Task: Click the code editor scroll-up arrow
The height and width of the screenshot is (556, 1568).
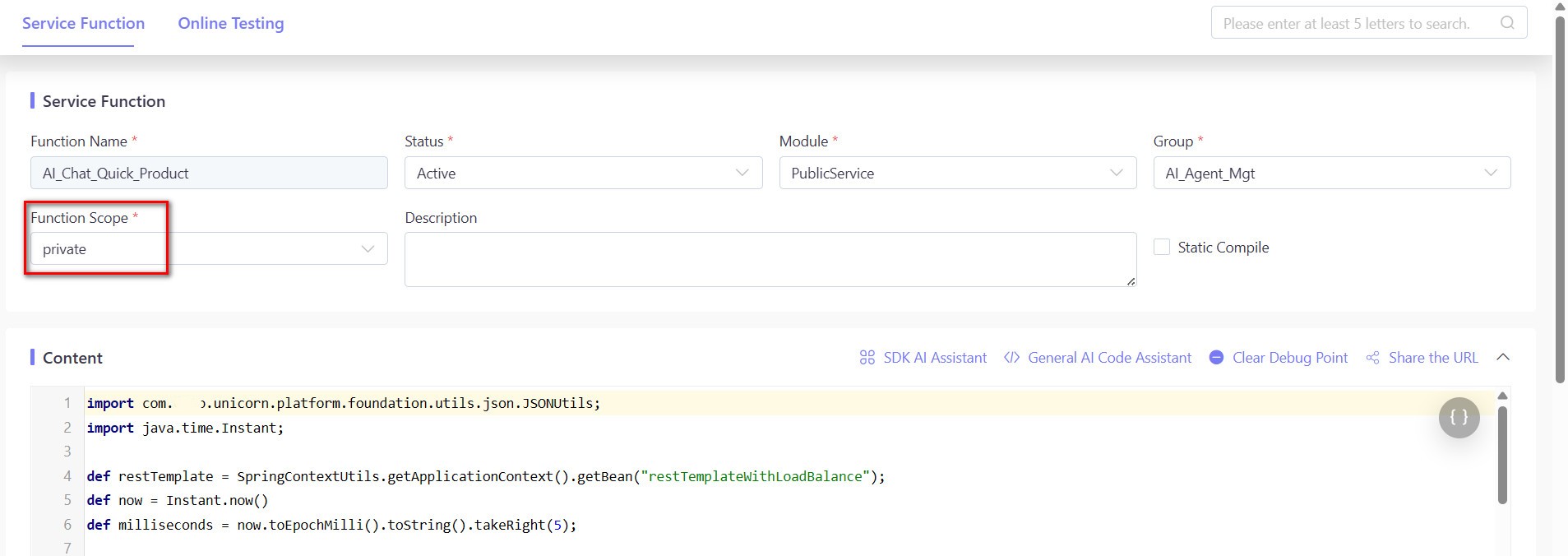Action: 1502,396
